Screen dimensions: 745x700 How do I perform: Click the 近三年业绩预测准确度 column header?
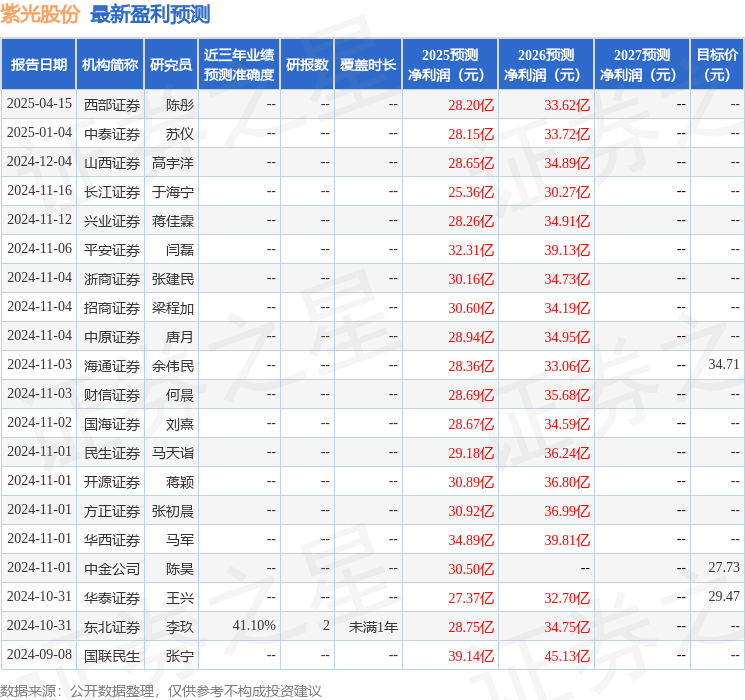[x=239, y=65]
